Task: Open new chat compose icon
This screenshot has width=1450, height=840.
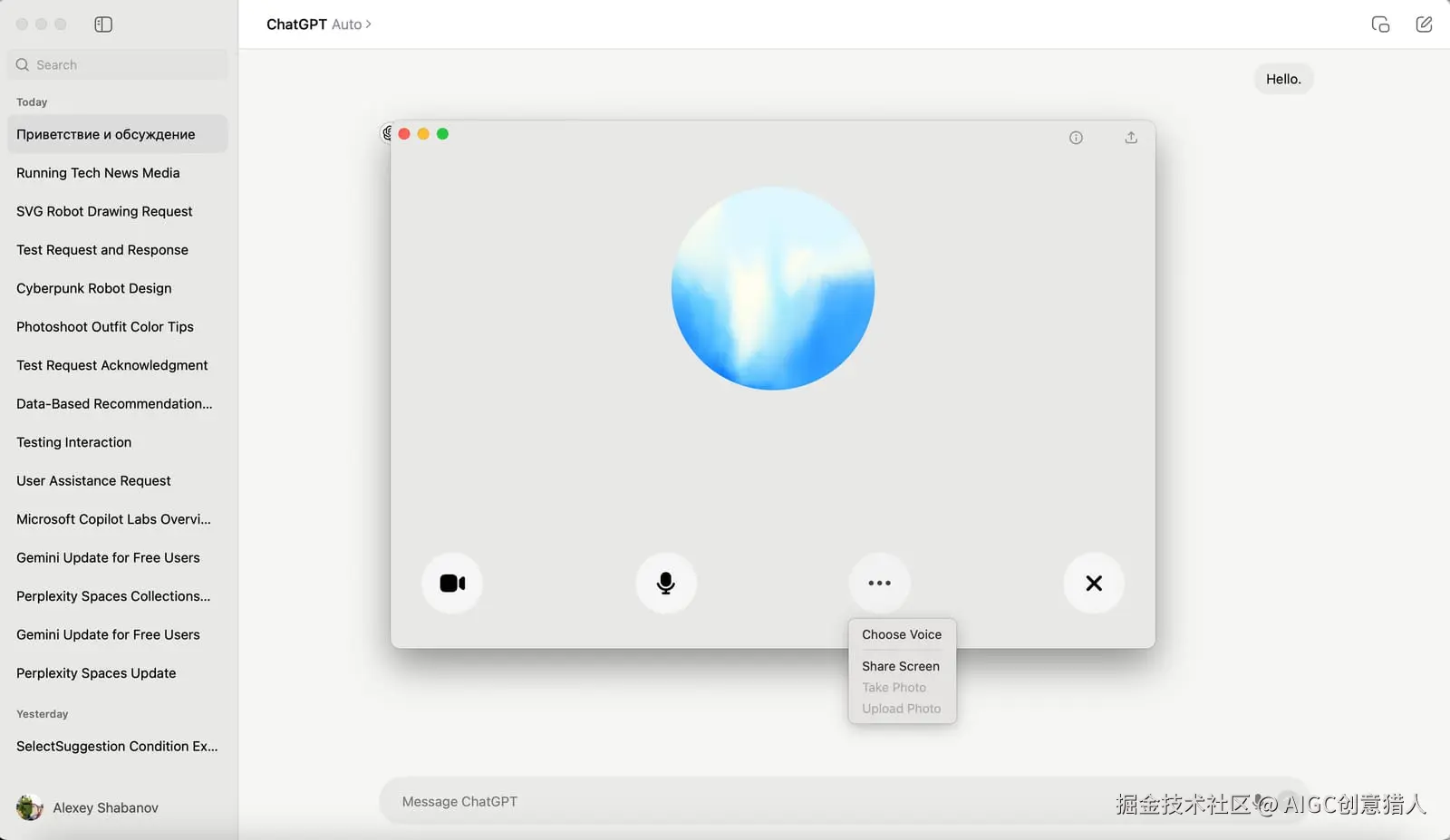Action: [1424, 24]
